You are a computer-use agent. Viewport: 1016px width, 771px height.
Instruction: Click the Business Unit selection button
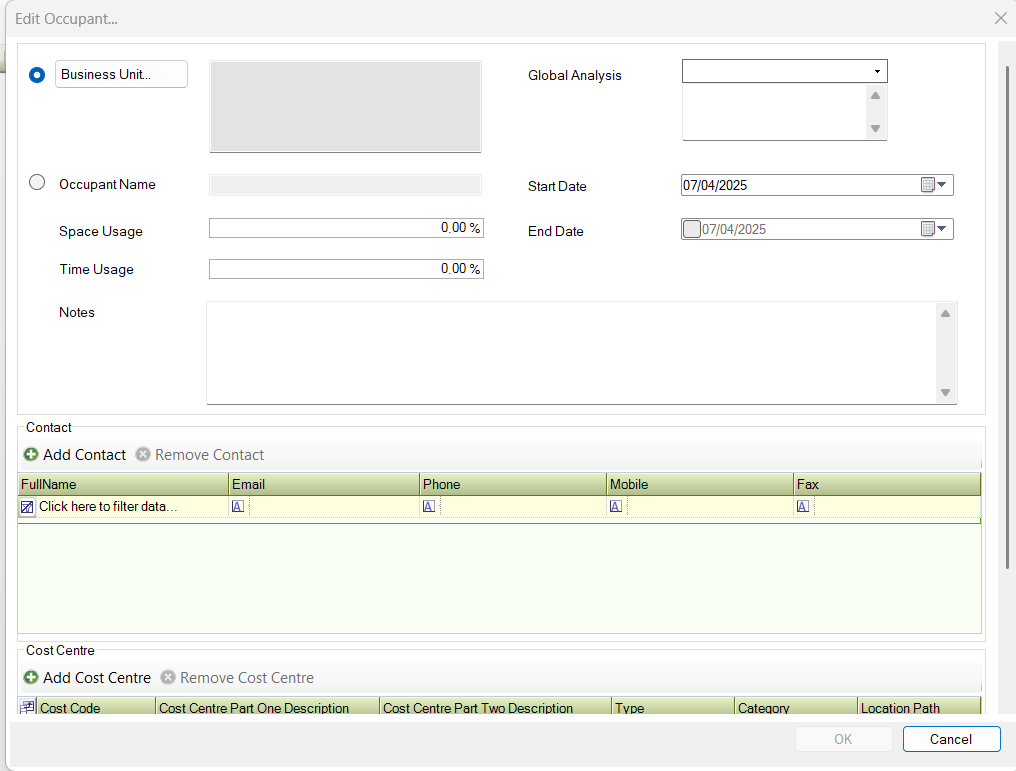[x=120, y=74]
